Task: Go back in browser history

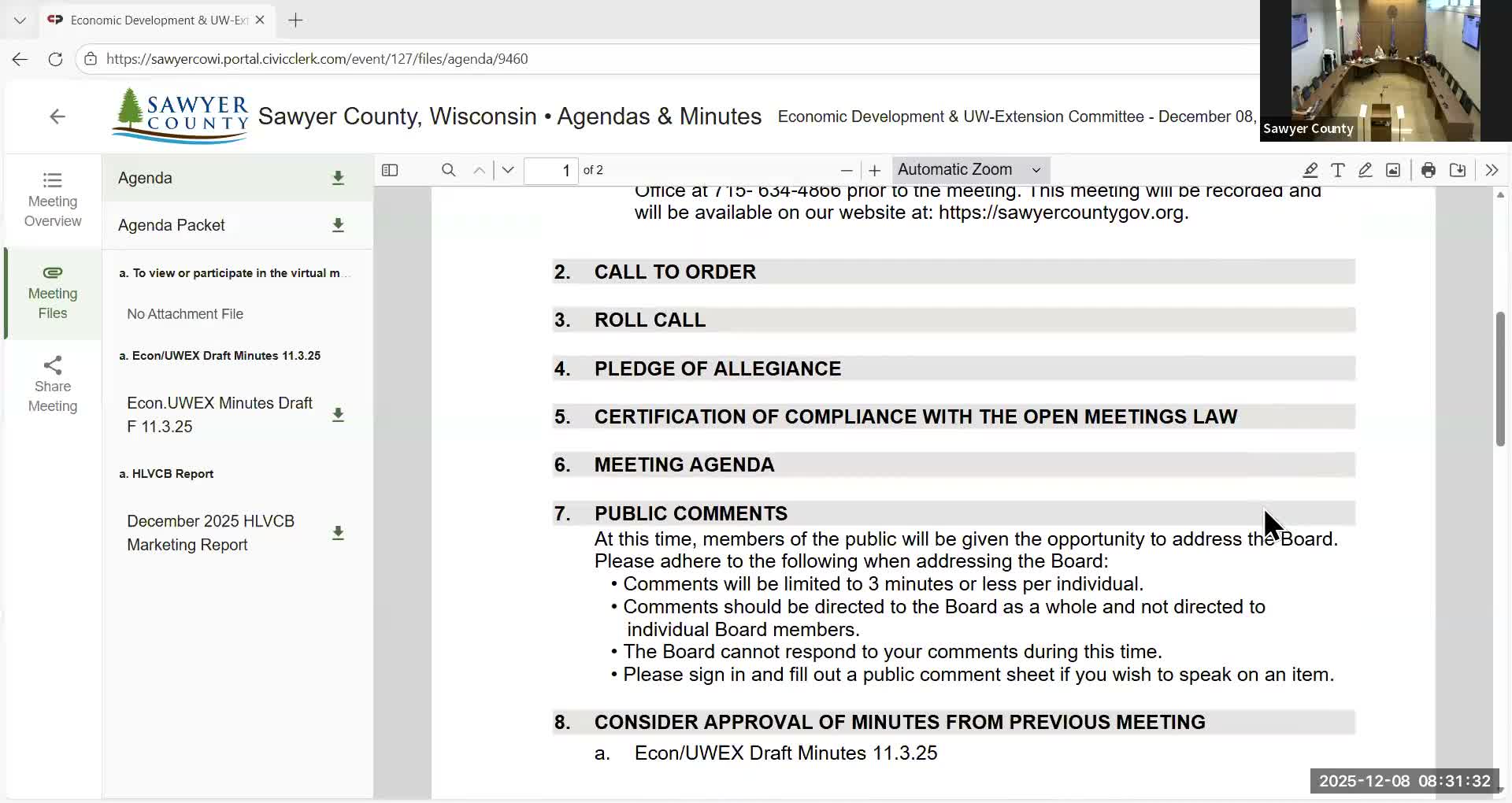Action: coord(20,59)
